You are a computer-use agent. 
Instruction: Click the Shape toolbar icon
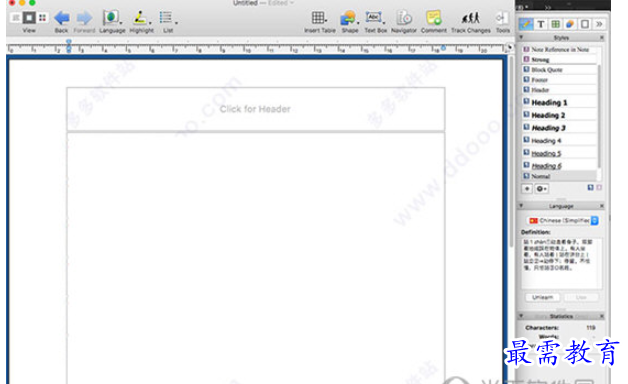click(x=348, y=18)
